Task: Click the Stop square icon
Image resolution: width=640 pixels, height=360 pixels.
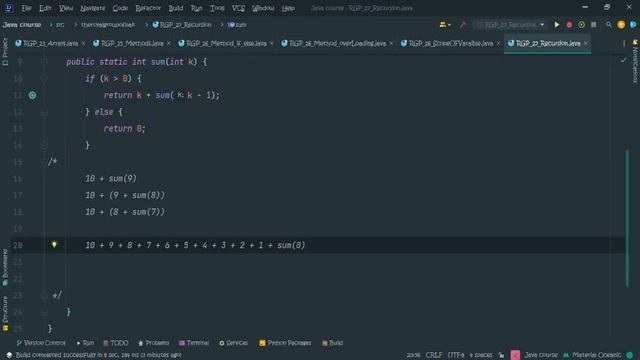Action: pos(593,25)
